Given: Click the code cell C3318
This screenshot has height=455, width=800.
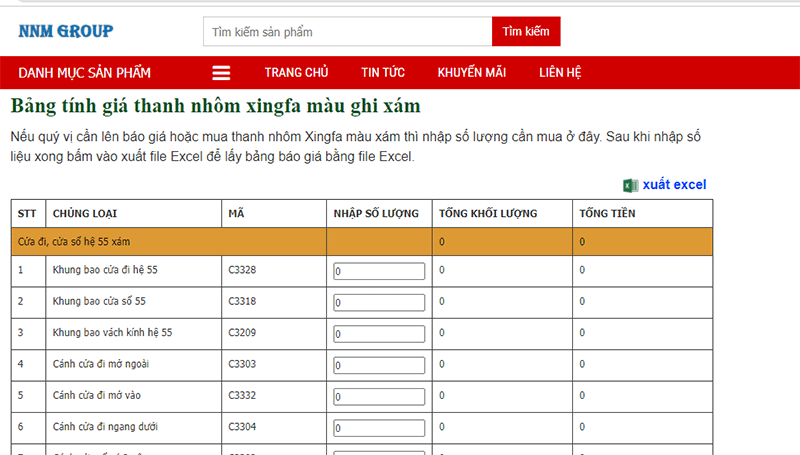Looking at the screenshot, I should pyautogui.click(x=274, y=302).
